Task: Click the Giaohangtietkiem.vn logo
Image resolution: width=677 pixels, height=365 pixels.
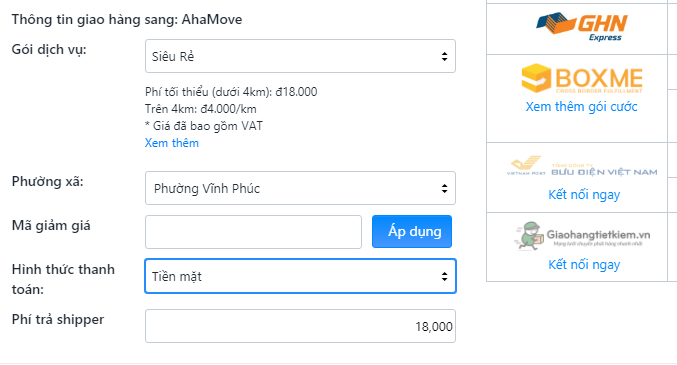Action: (582, 236)
